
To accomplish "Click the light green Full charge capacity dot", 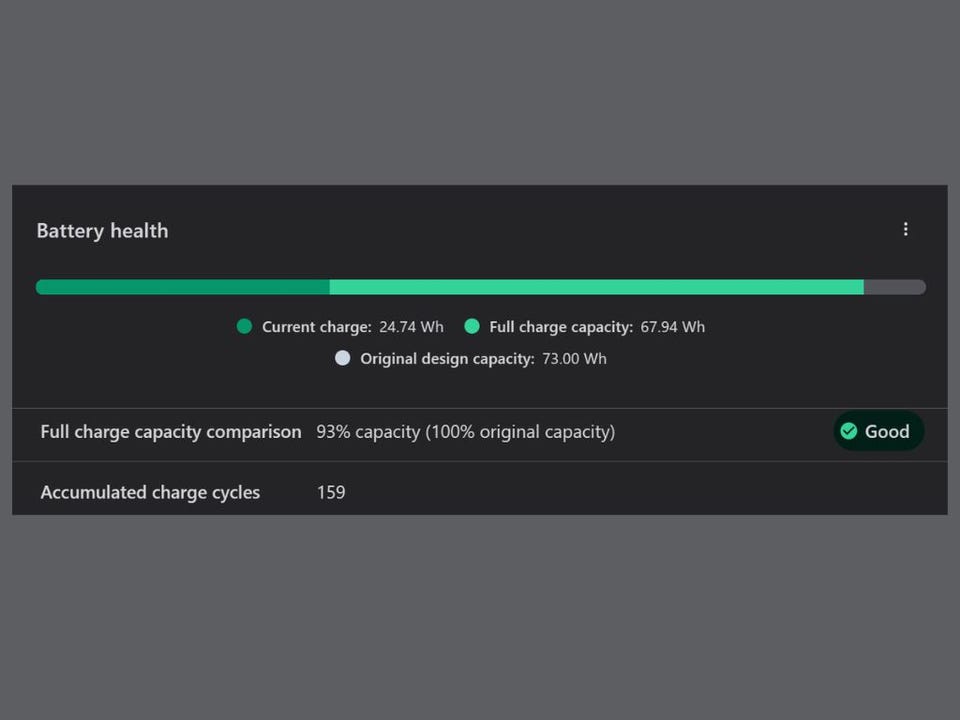I will pos(472,326).
